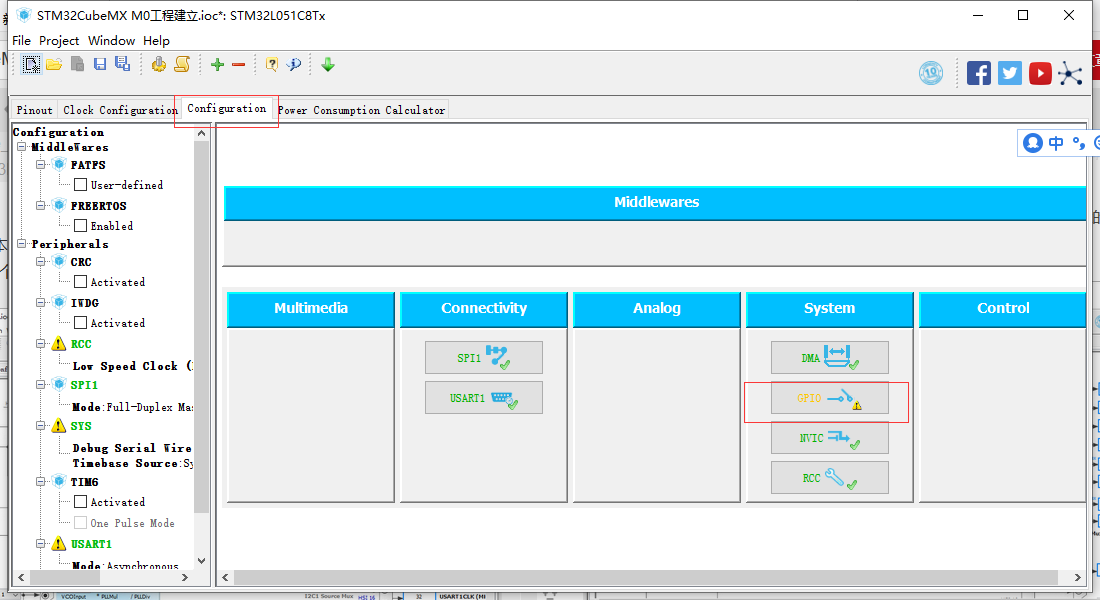Open the YouTube link icon
This screenshot has width=1100, height=600.
[1040, 73]
